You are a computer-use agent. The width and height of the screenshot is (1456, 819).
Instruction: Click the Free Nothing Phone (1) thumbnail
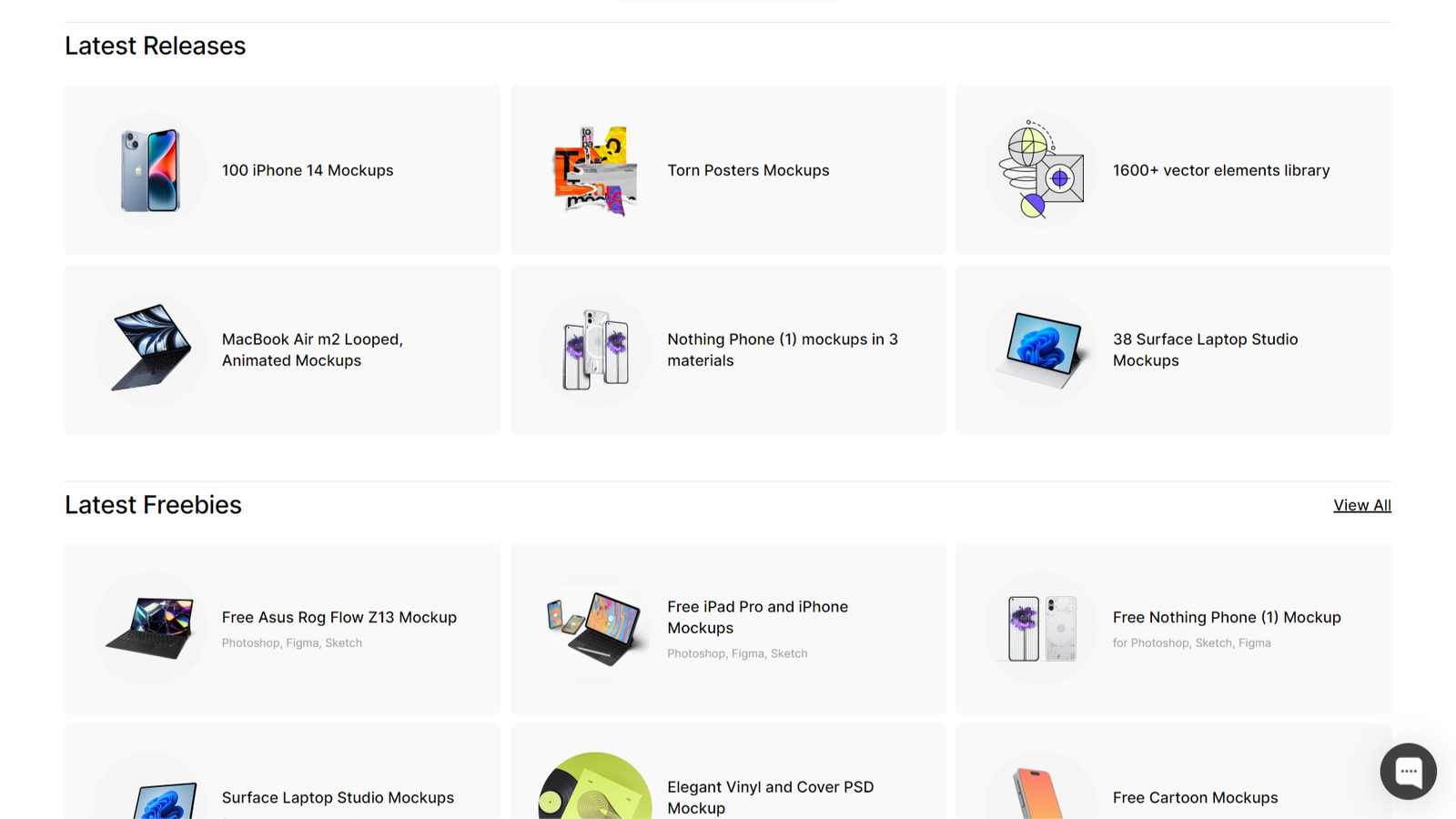[1041, 628]
